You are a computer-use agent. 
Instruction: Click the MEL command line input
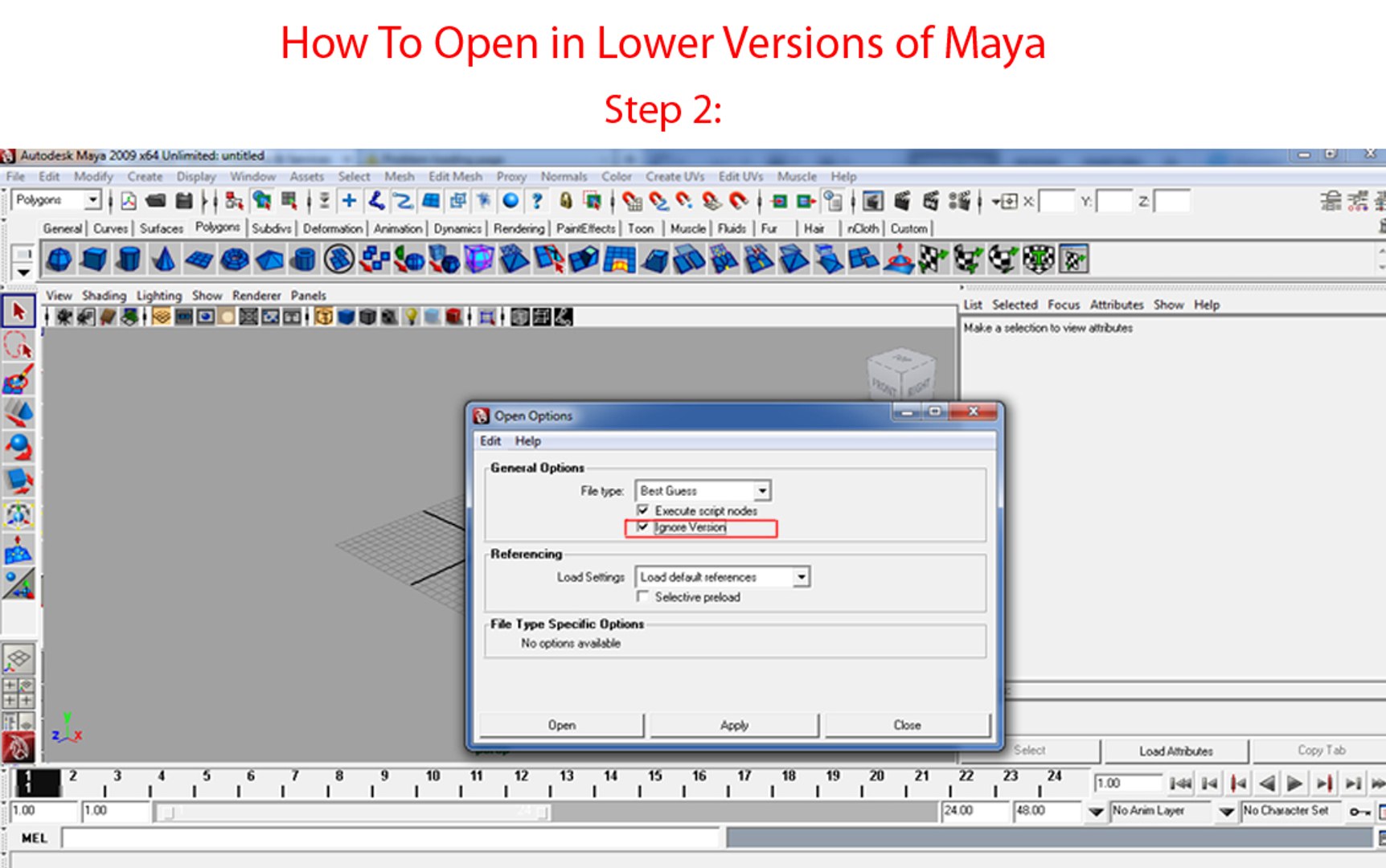(392, 838)
